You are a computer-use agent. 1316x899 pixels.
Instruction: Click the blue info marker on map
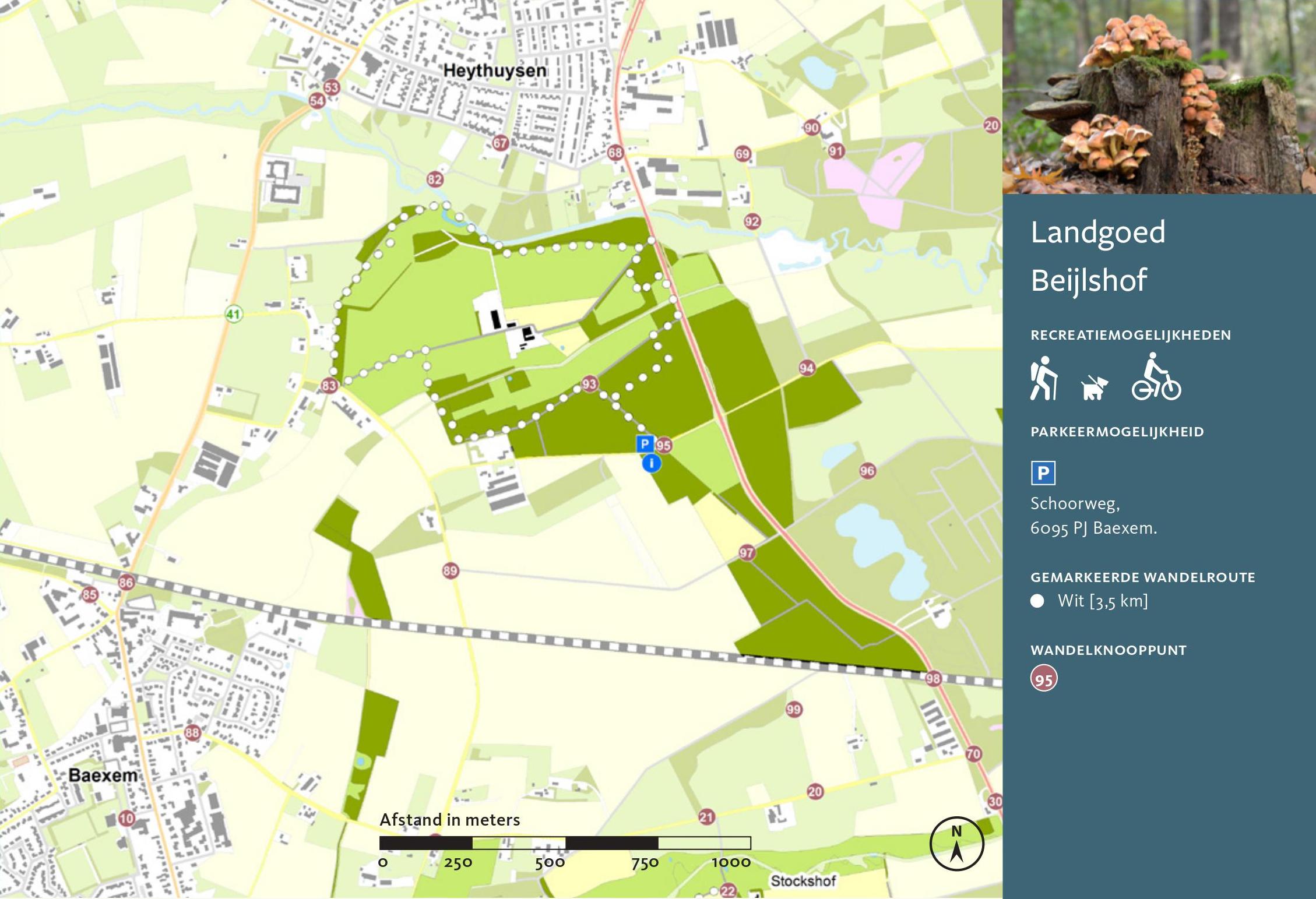click(x=651, y=464)
